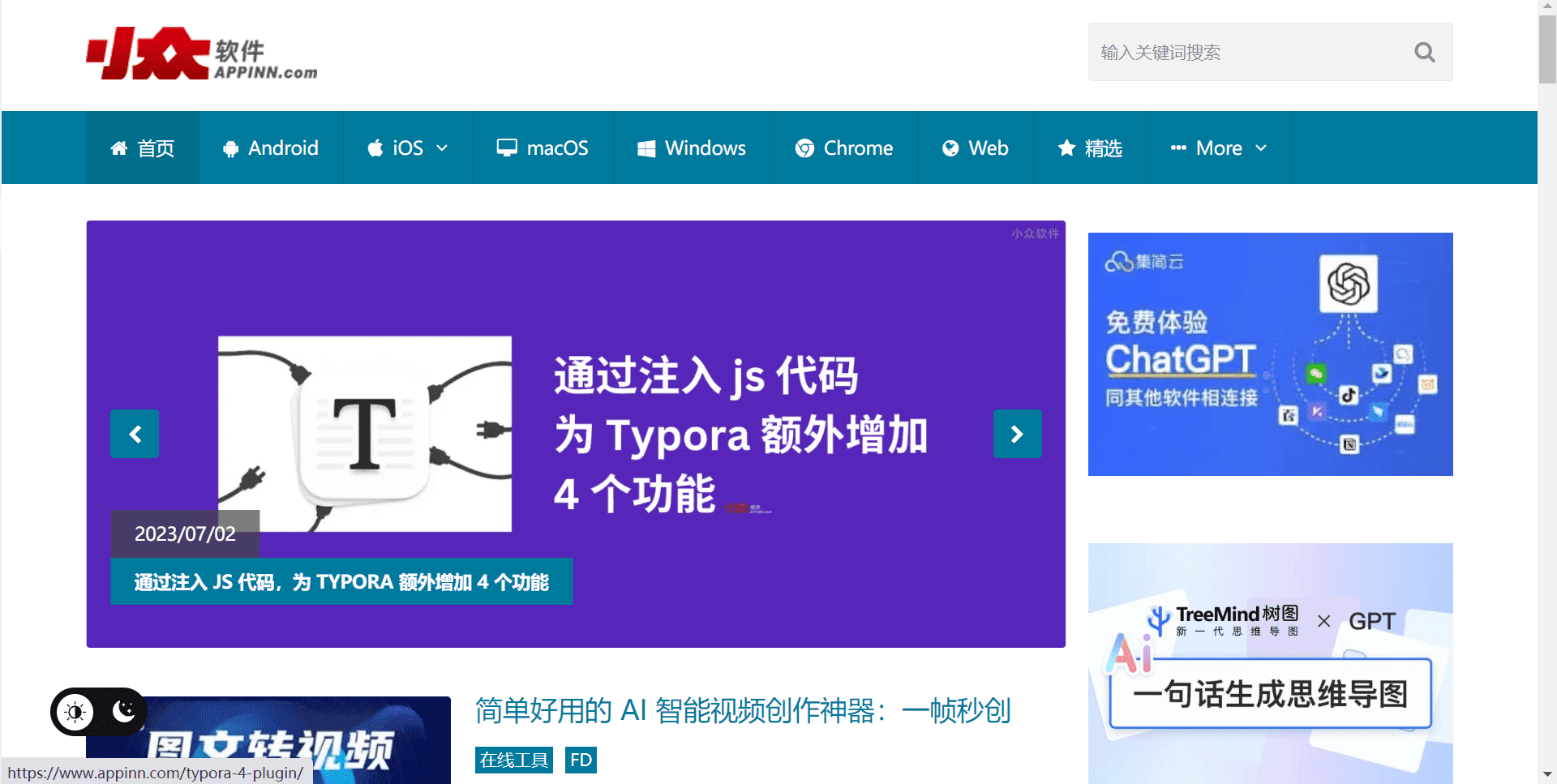Open the Web category
Screen dimensions: 1557x784
(976, 148)
